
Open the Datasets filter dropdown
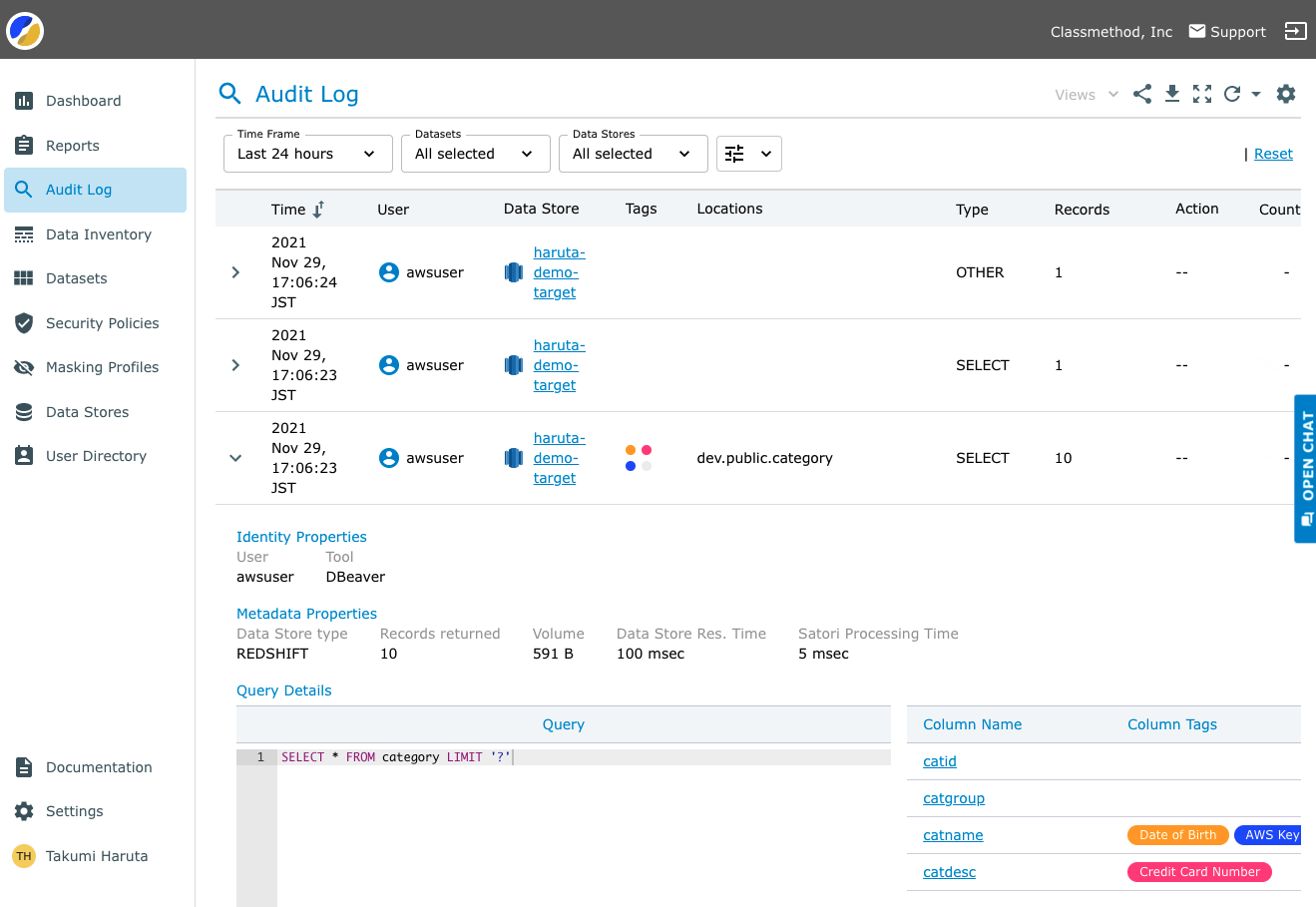pos(475,153)
